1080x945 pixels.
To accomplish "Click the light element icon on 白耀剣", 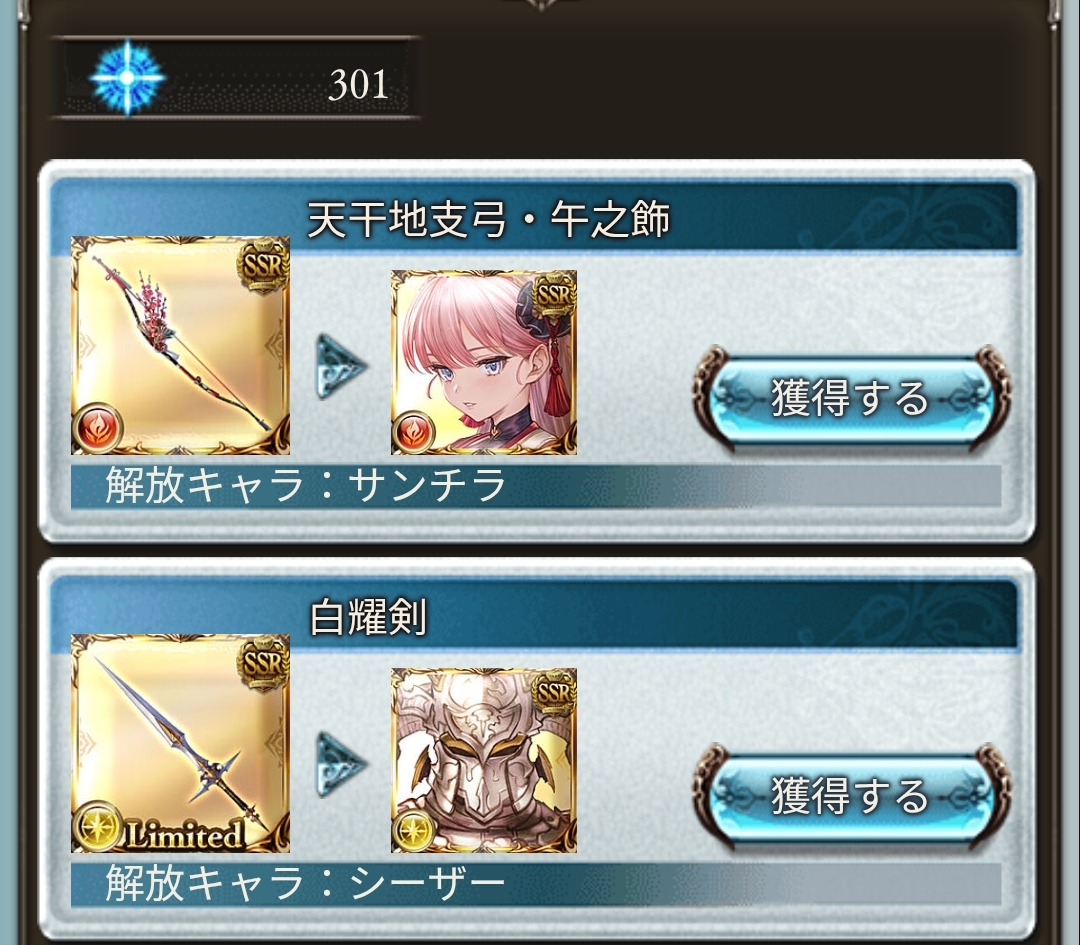I will coord(98,825).
